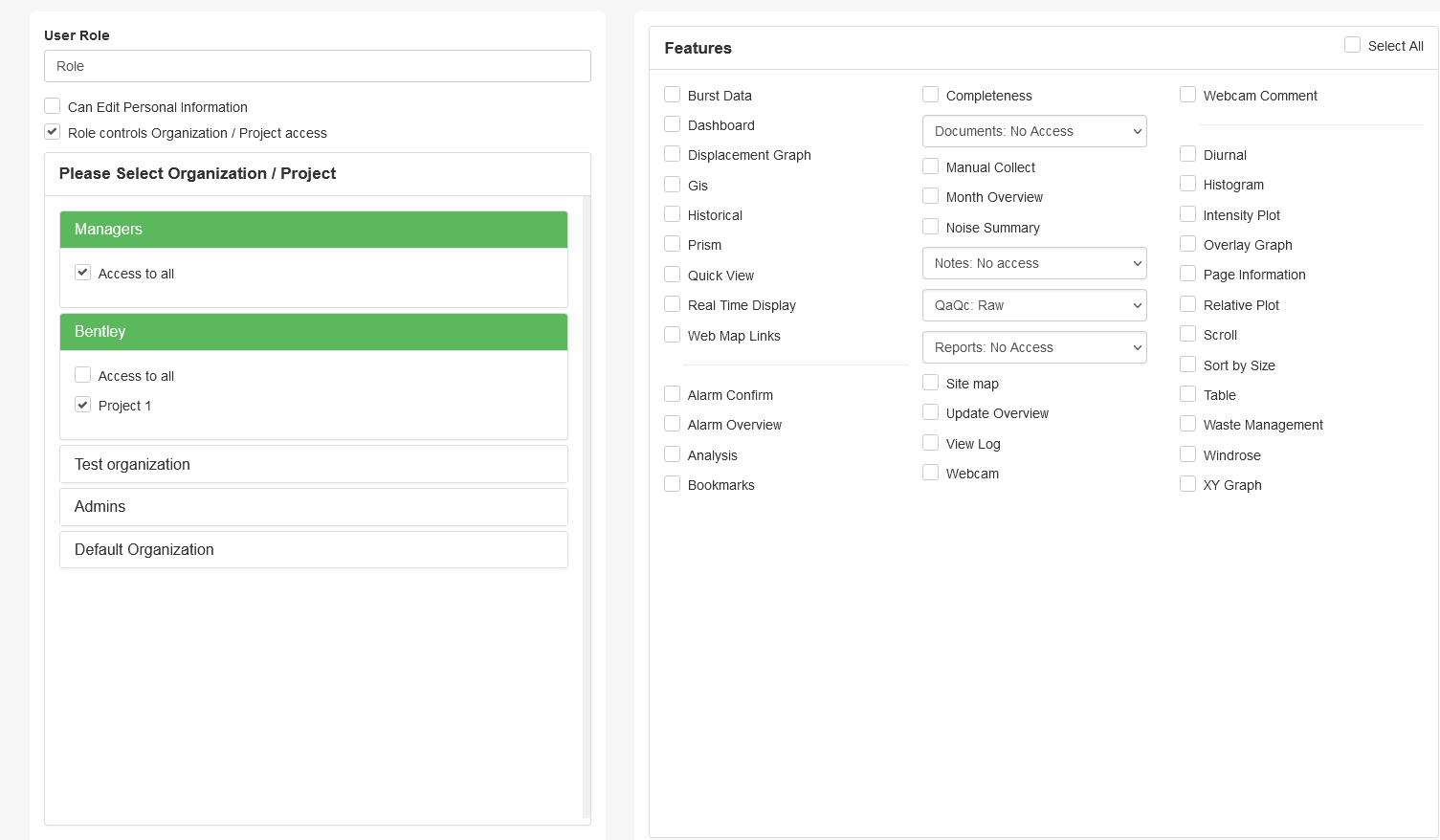The width and height of the screenshot is (1440, 840).
Task: Enable the Historical feature
Action: pyautogui.click(x=673, y=214)
